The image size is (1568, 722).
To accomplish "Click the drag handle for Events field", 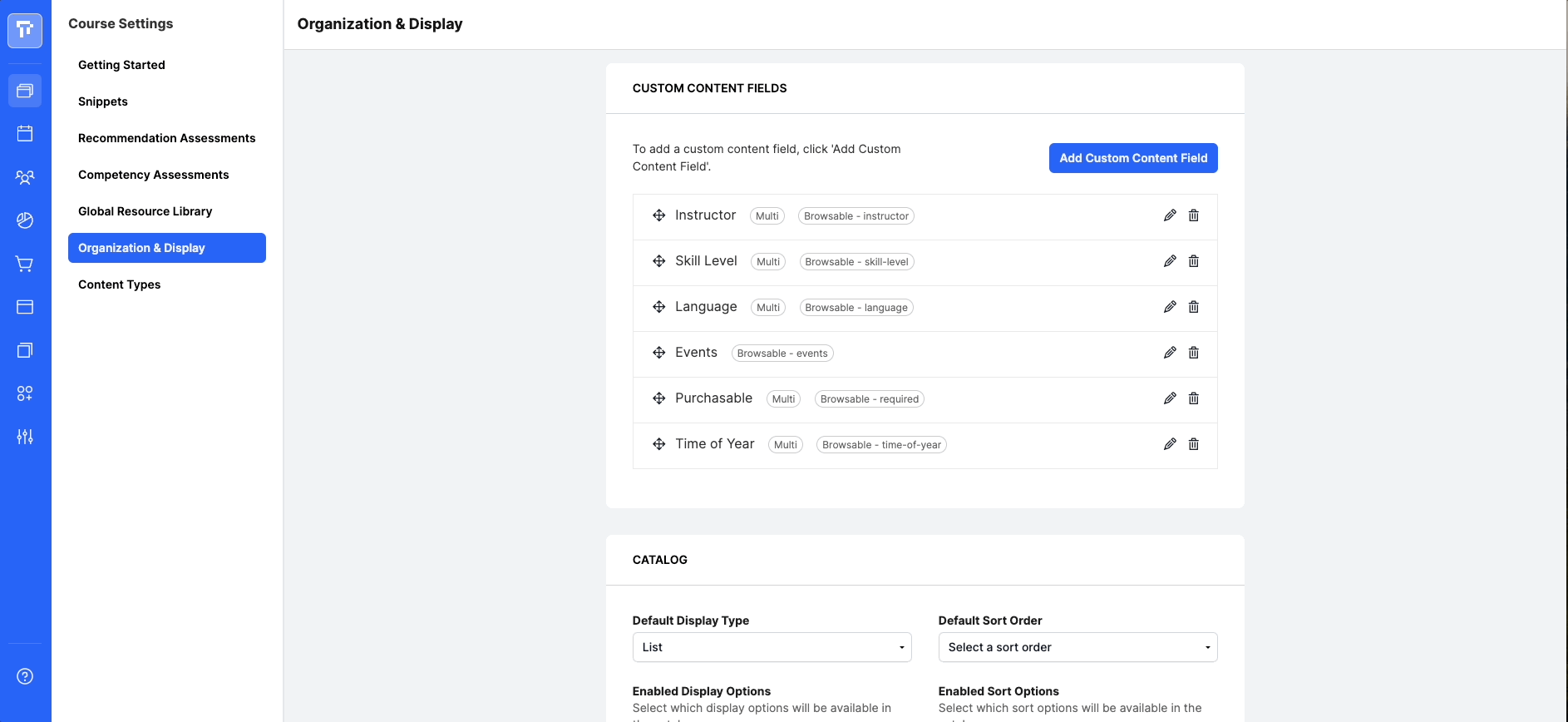I will click(x=659, y=353).
